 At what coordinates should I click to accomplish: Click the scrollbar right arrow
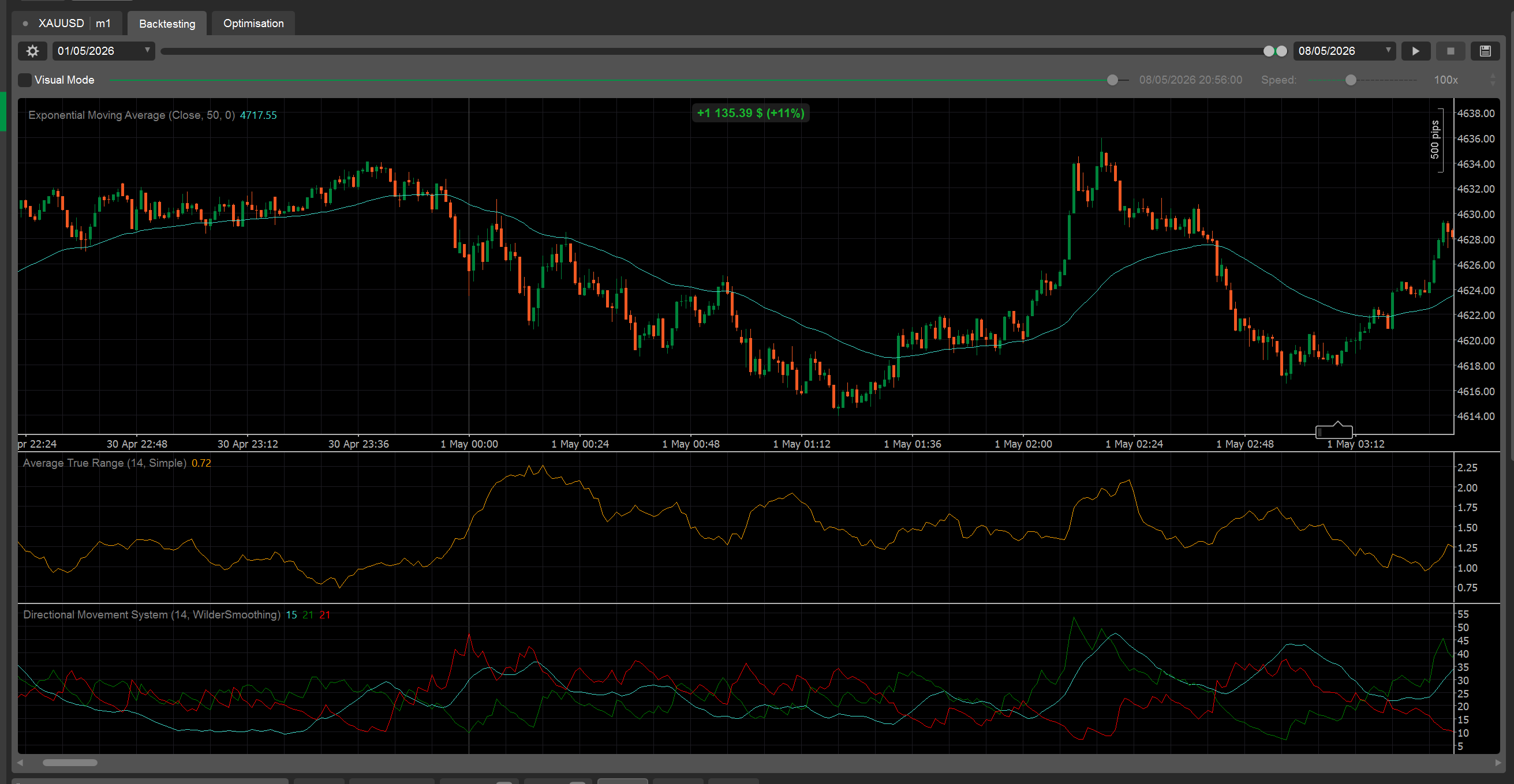(x=1497, y=762)
